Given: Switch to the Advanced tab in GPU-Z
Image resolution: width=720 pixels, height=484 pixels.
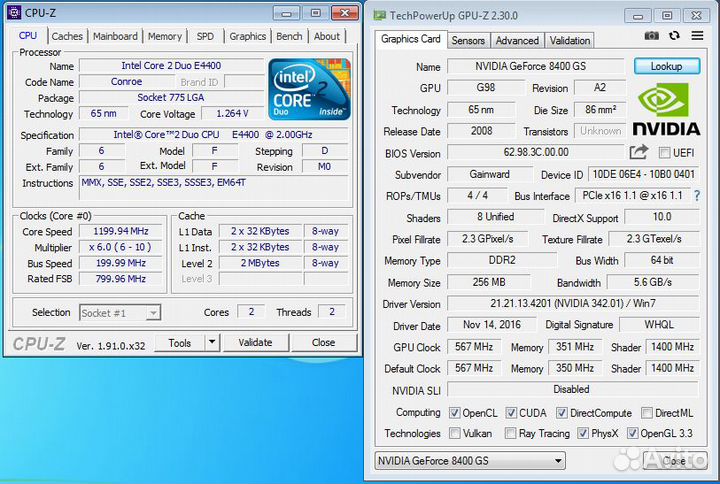Looking at the screenshot, I should click(517, 40).
